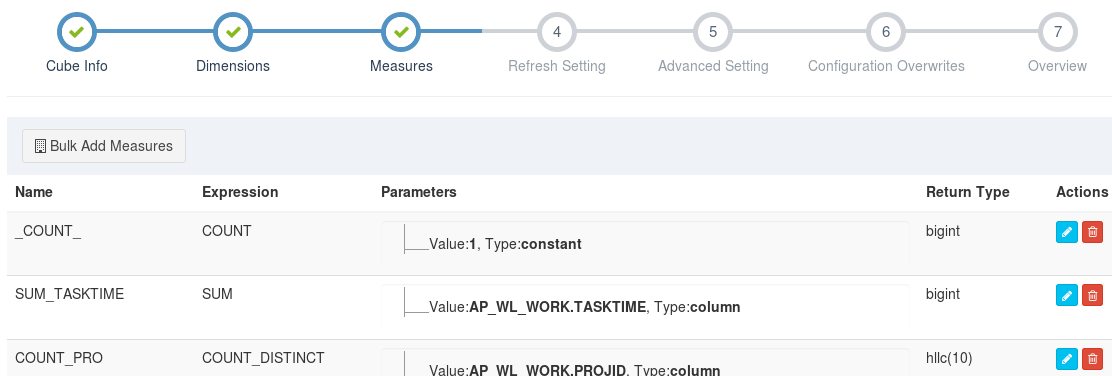The height and width of the screenshot is (376, 1112).
Task: Click the Name column header
Action: click(x=33, y=192)
